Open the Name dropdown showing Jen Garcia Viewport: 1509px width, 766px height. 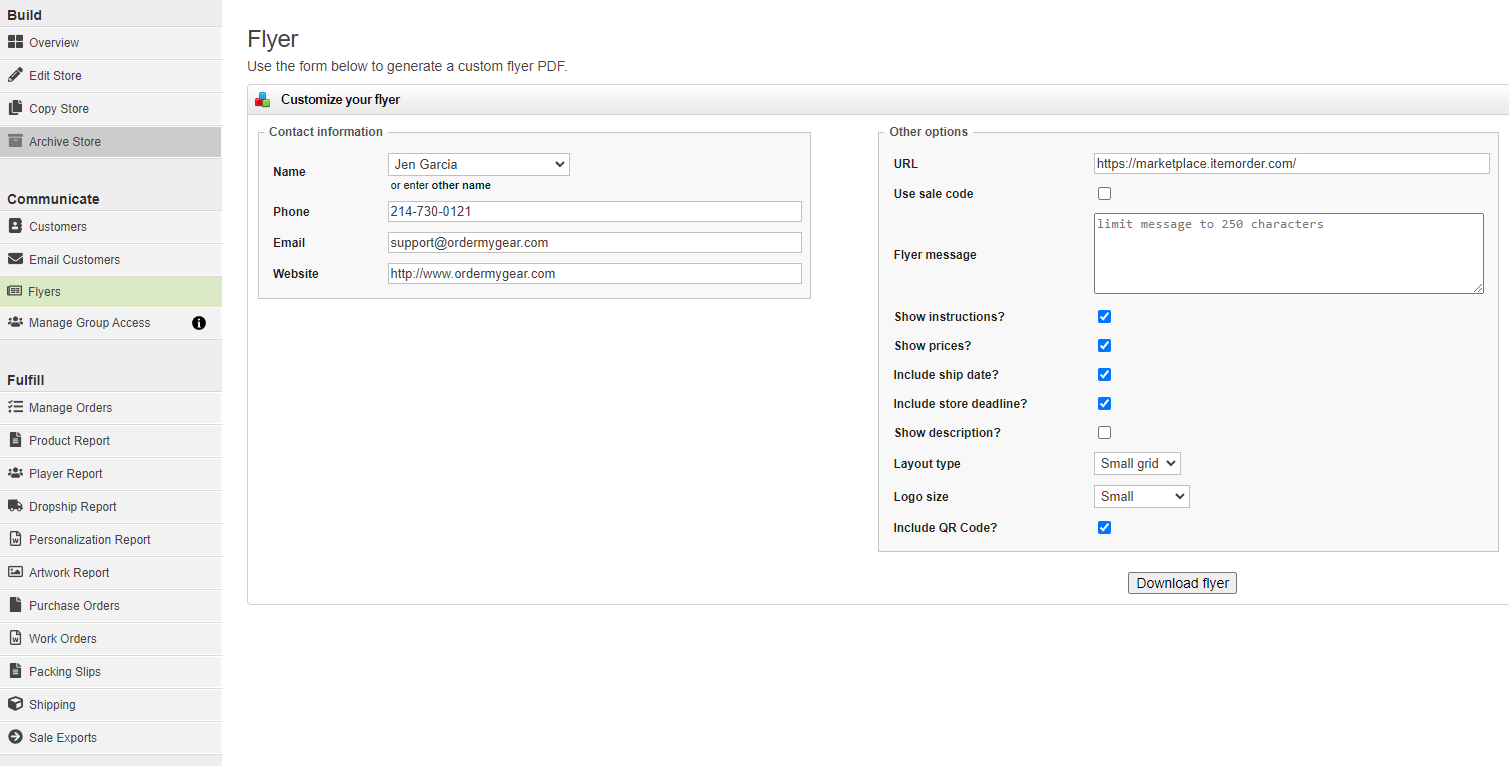click(x=479, y=164)
